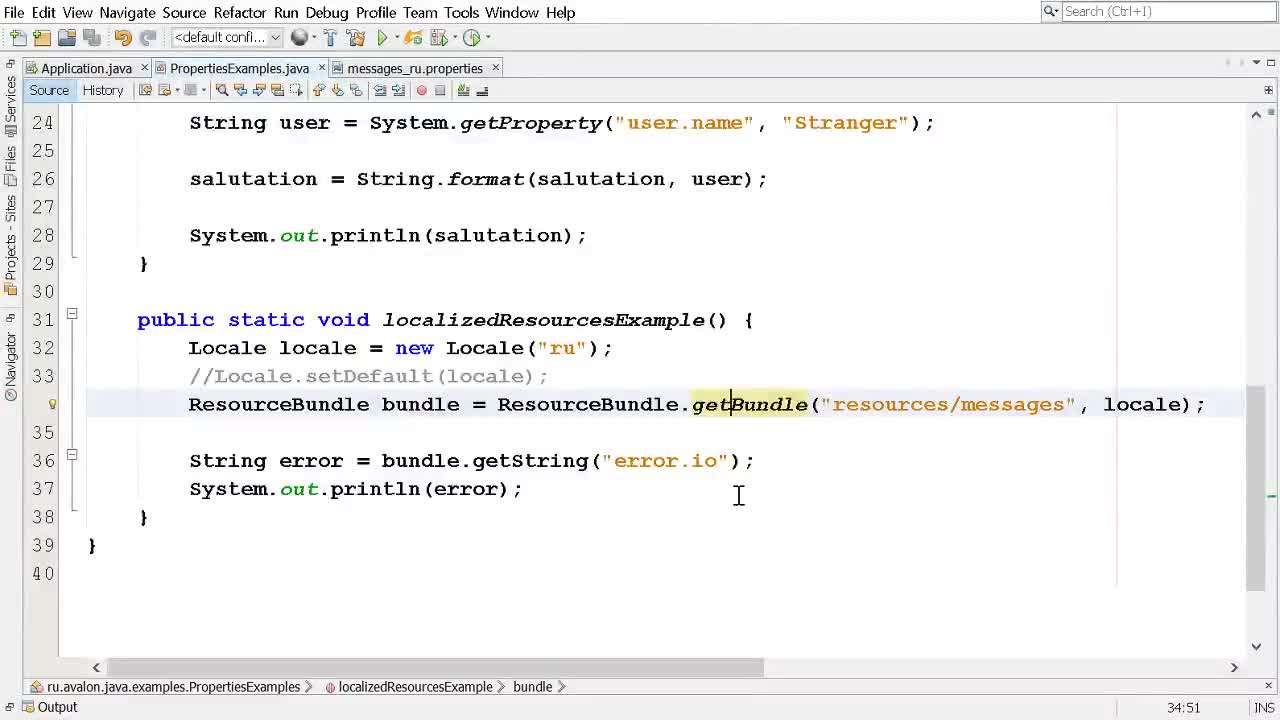Click the Open Project toolbar icon
The width and height of the screenshot is (1280, 720).
(x=67, y=38)
